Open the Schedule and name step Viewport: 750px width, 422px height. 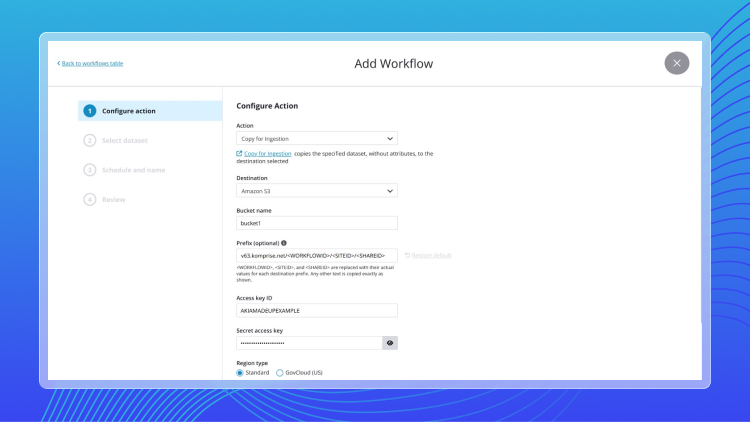pos(133,170)
